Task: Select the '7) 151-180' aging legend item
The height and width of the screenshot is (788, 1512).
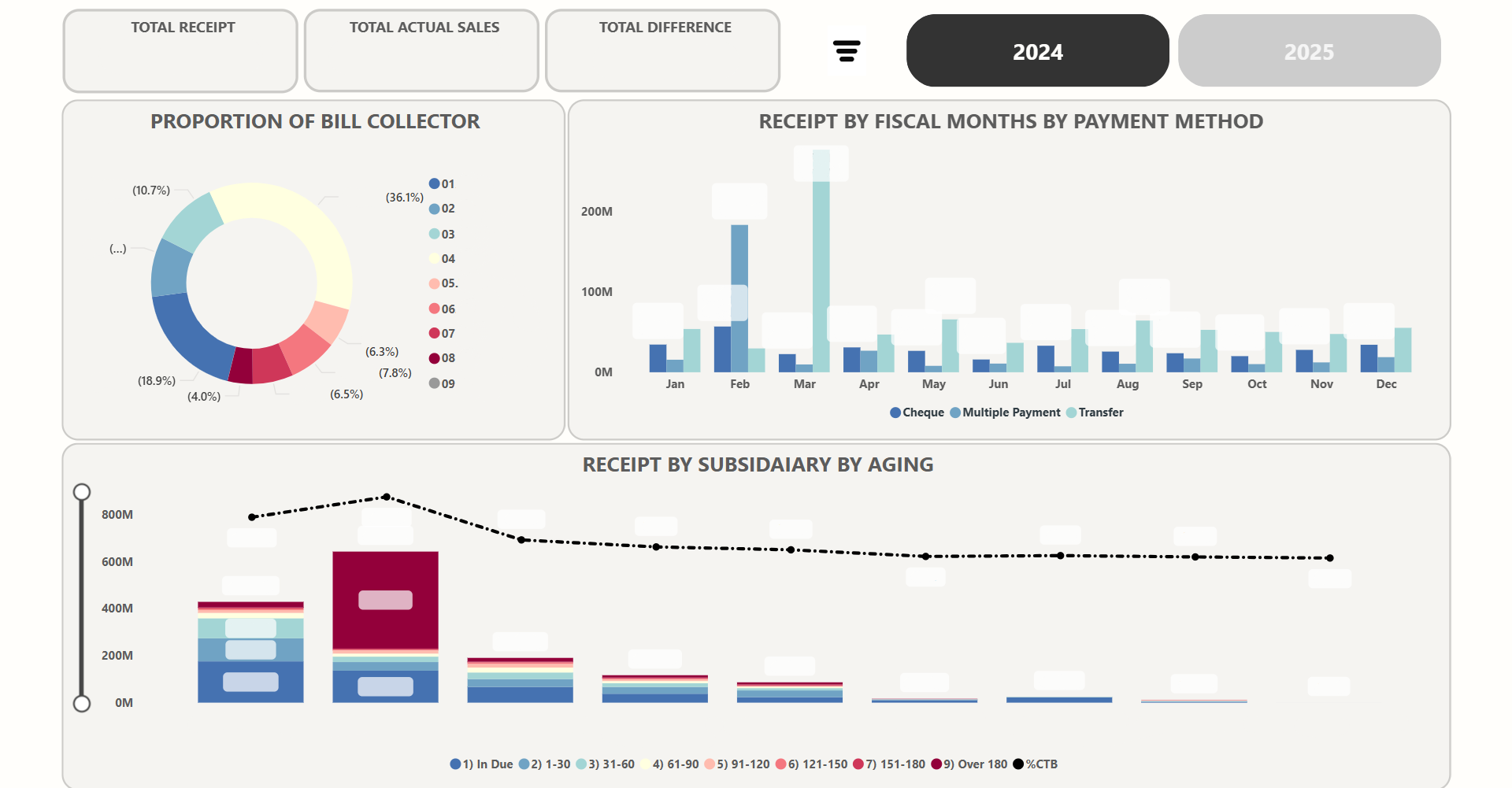Action: coord(889,764)
